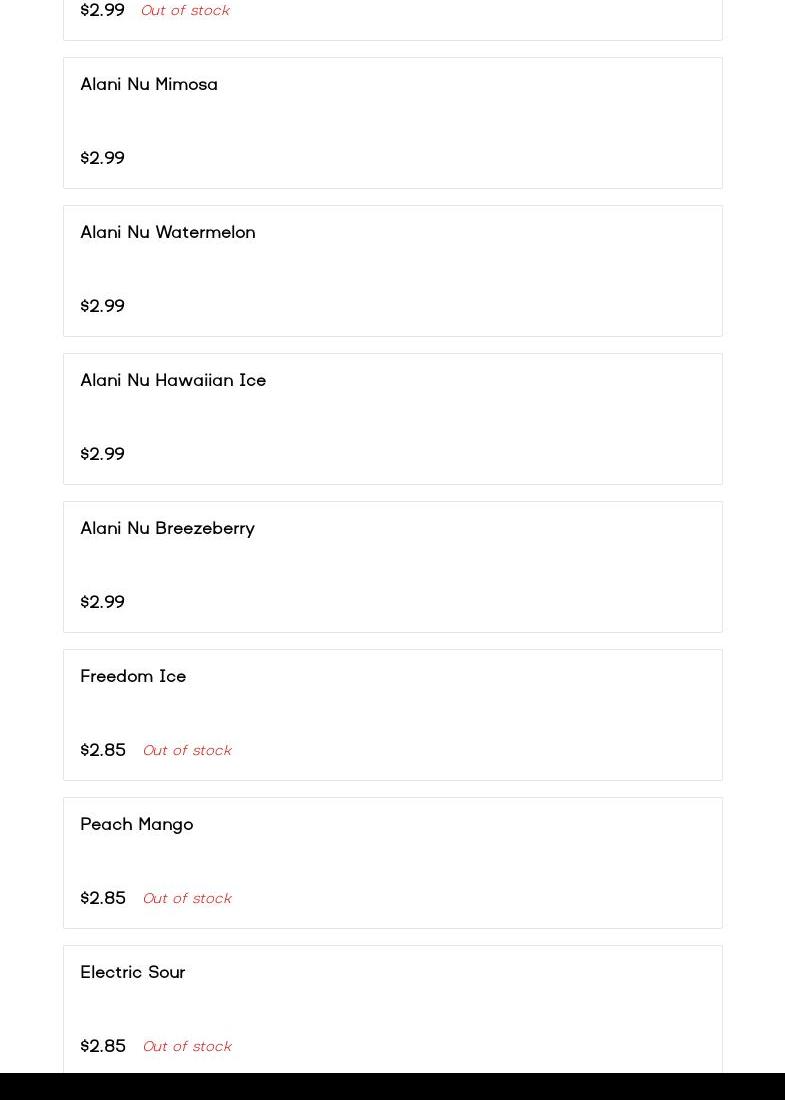This screenshot has height=1100, width=785.
Task: Click the Alani Nu Mimosa $2.99 price
Action: coord(102,158)
